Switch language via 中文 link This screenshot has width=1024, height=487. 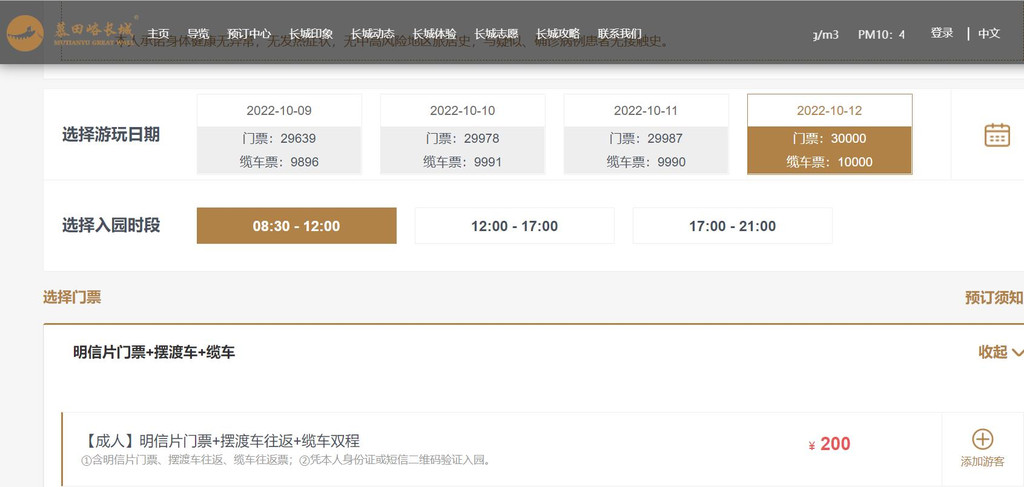(988, 33)
